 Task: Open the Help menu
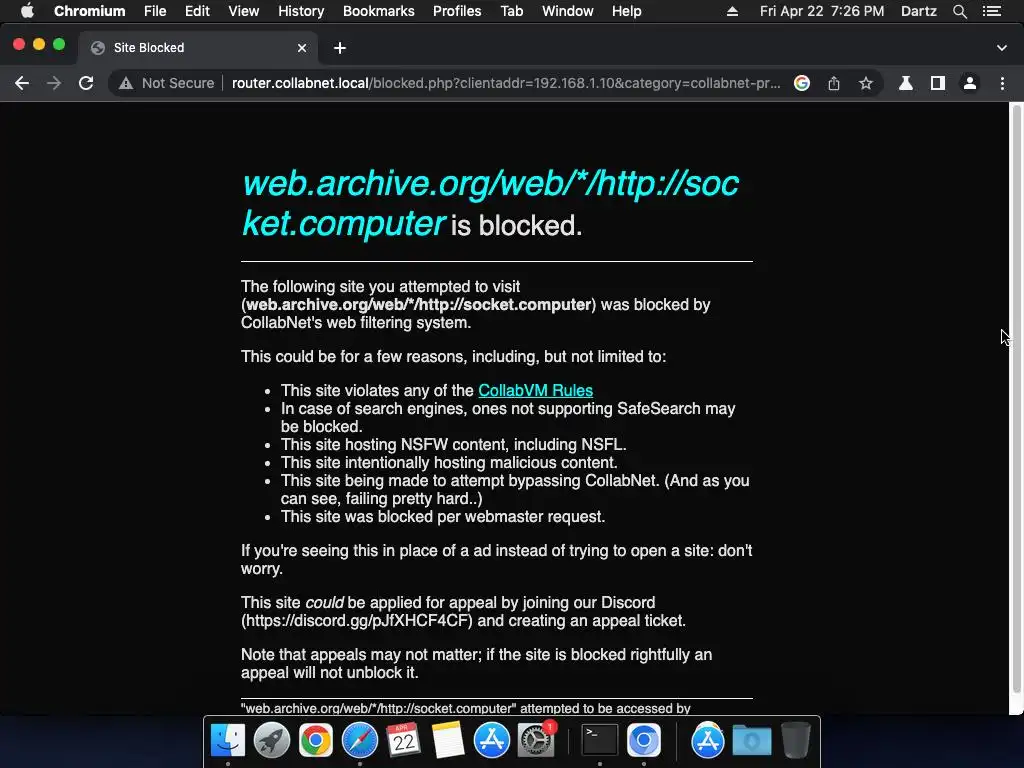click(x=626, y=11)
